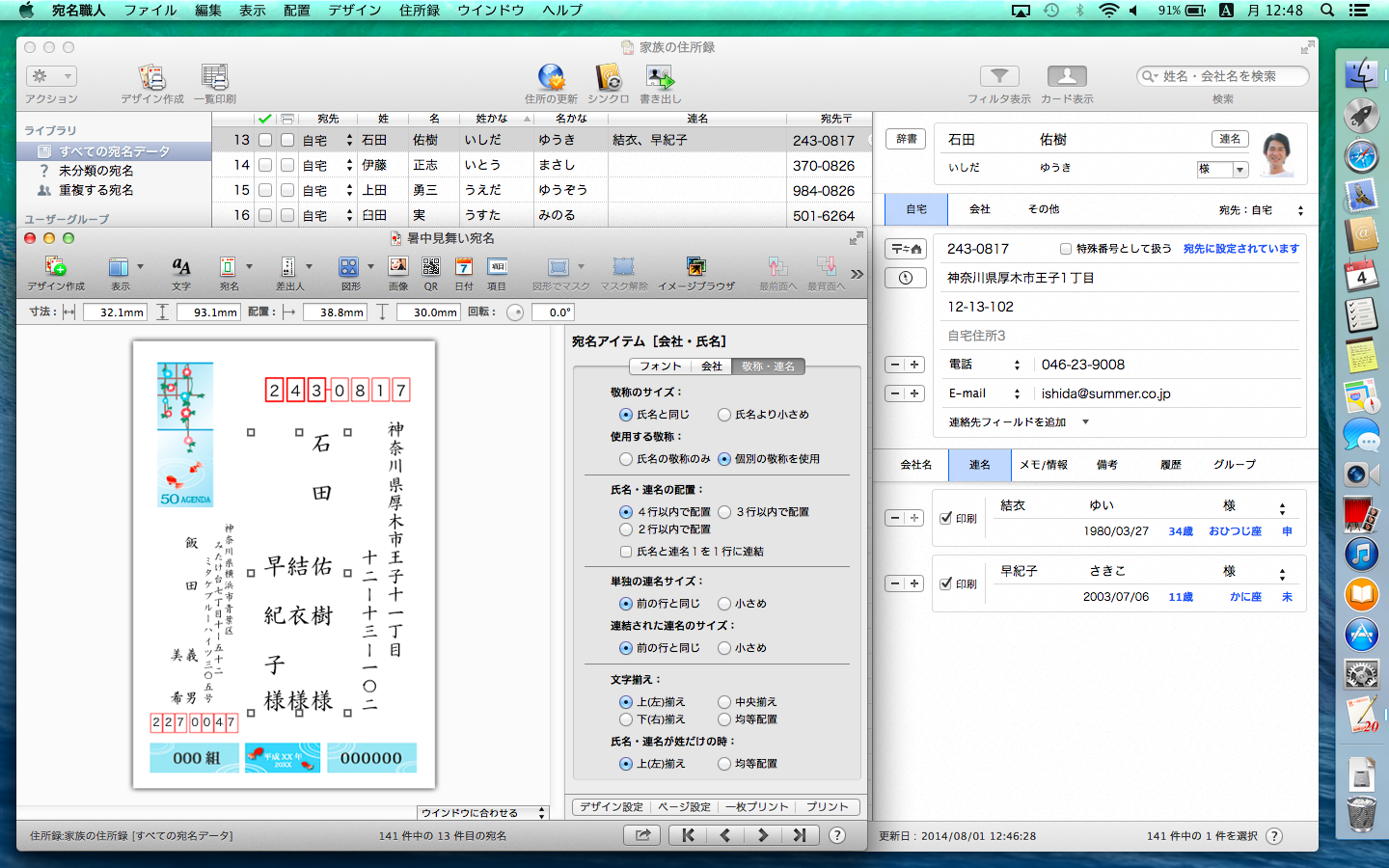
Task: Click the 画像 image tool
Action: pyautogui.click(x=397, y=266)
